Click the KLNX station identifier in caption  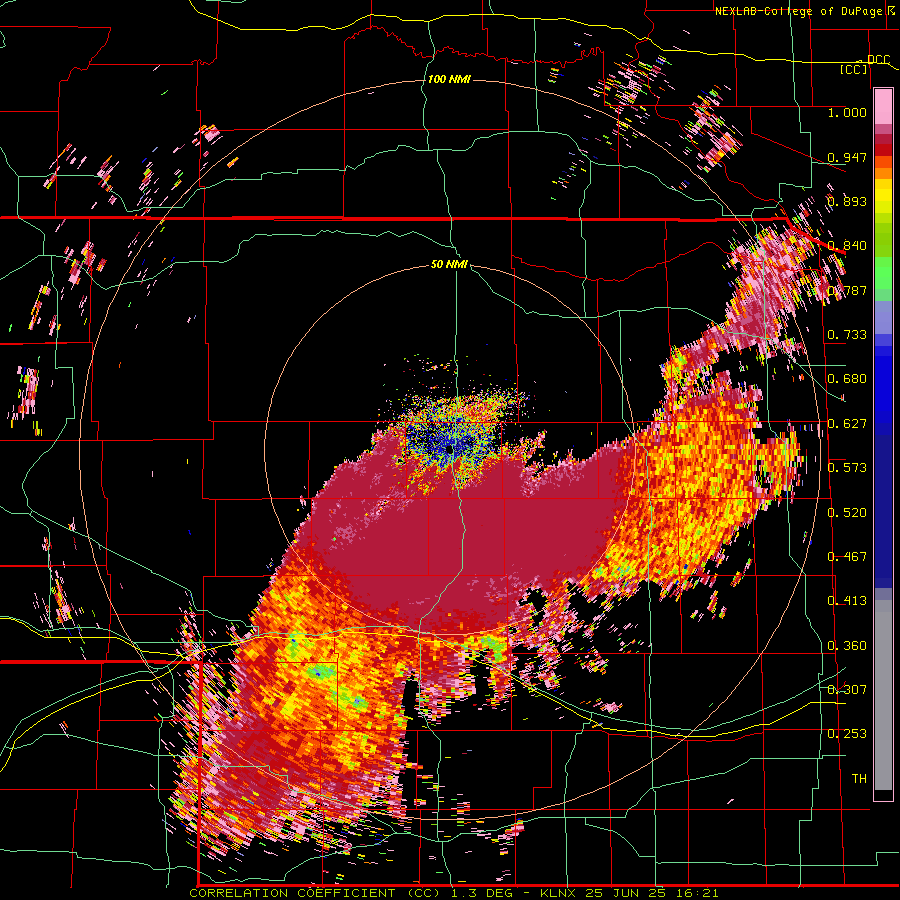tap(560, 893)
